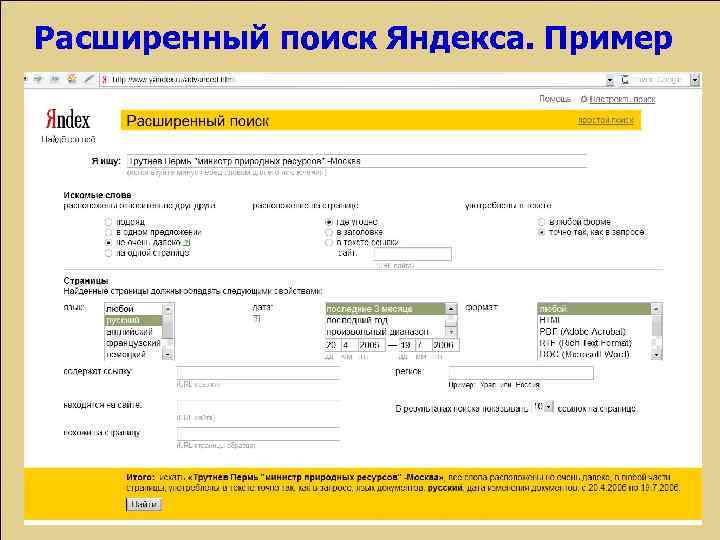Click the red Yandex favicon in address bar
This screenshot has height=540, width=720.
[x=105, y=79]
